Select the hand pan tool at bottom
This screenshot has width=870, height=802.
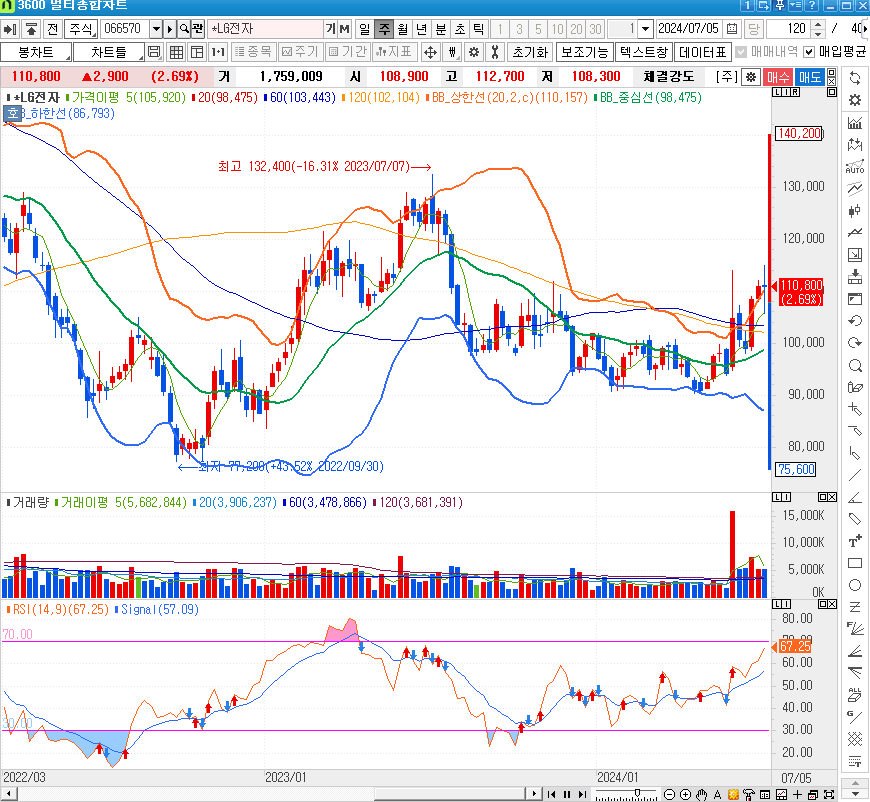701,795
